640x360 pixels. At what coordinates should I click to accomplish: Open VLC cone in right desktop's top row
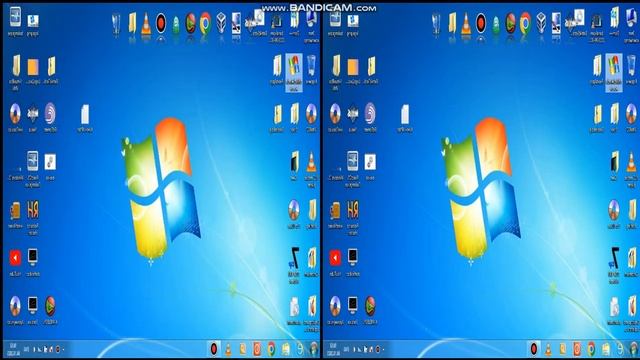coord(466,24)
